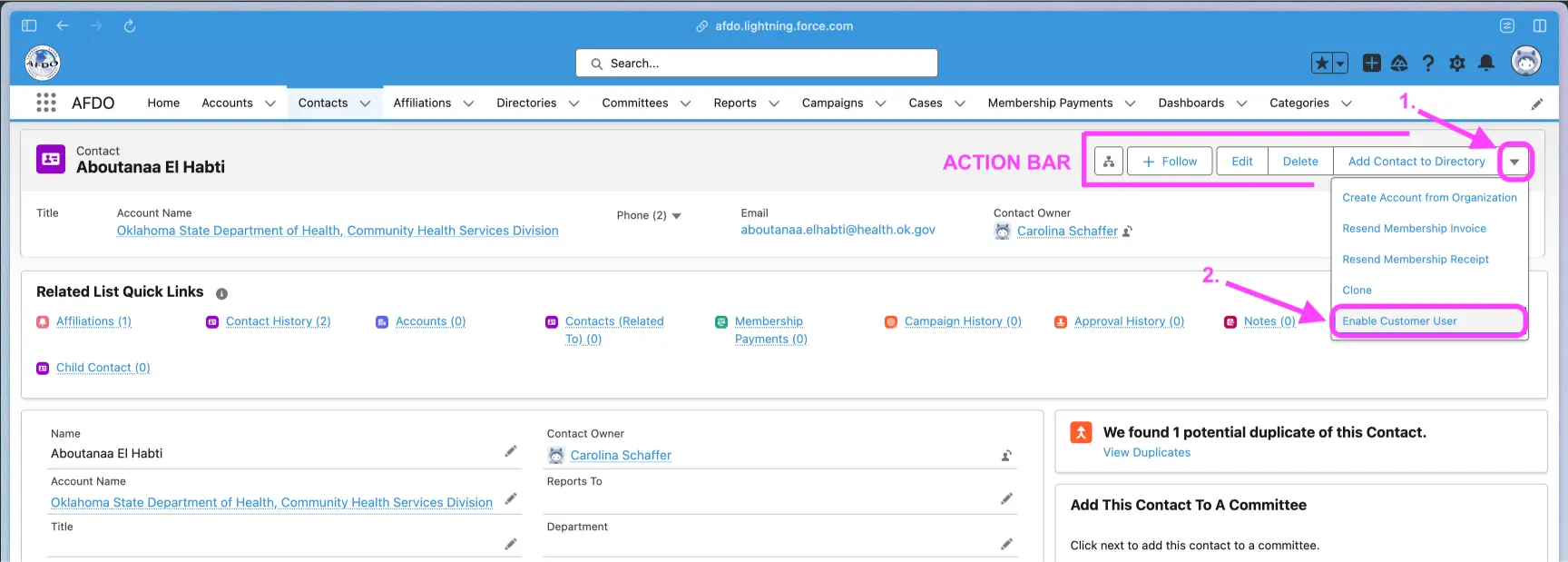The width and height of the screenshot is (1568, 562).
Task: Open the View Duplicates link
Action: [x=1146, y=453]
